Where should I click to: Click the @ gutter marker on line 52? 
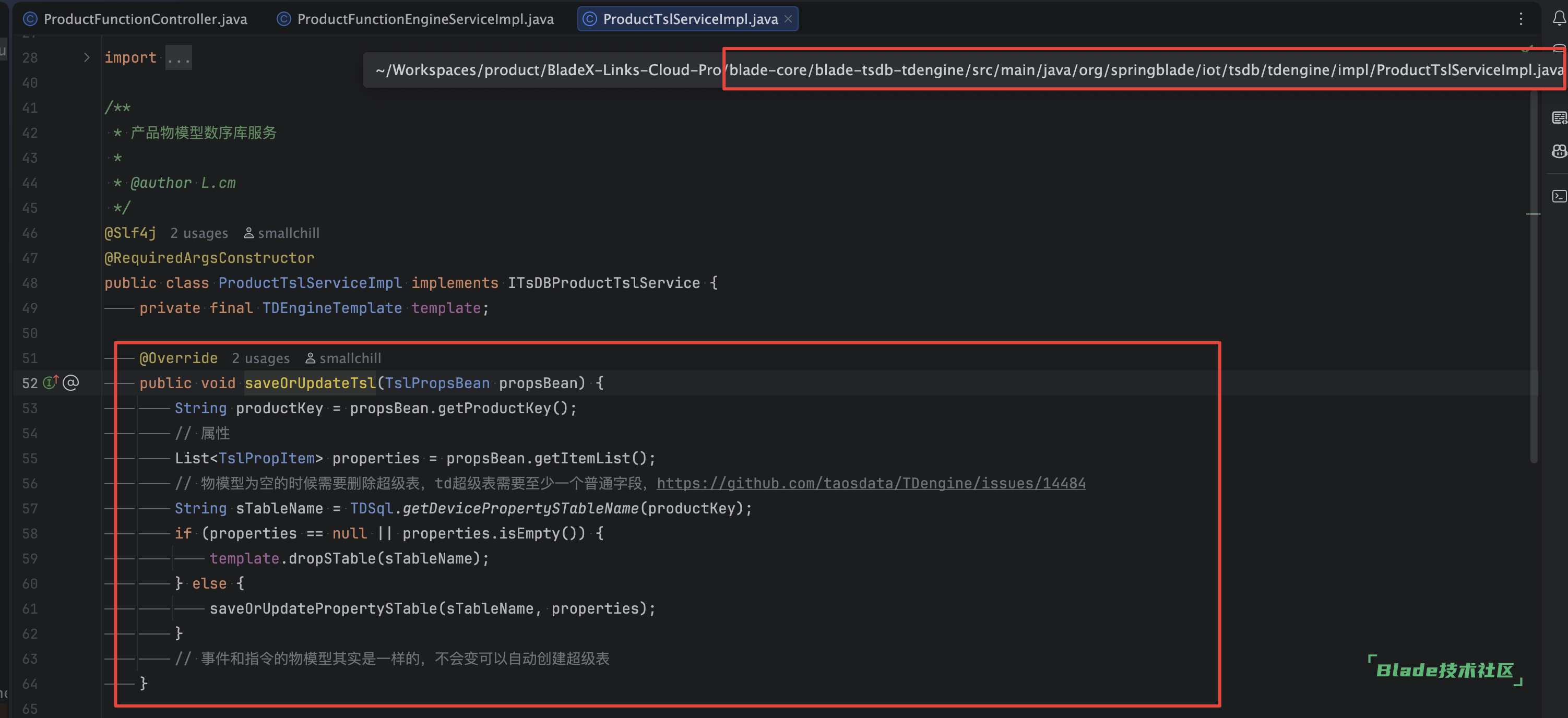(70, 382)
